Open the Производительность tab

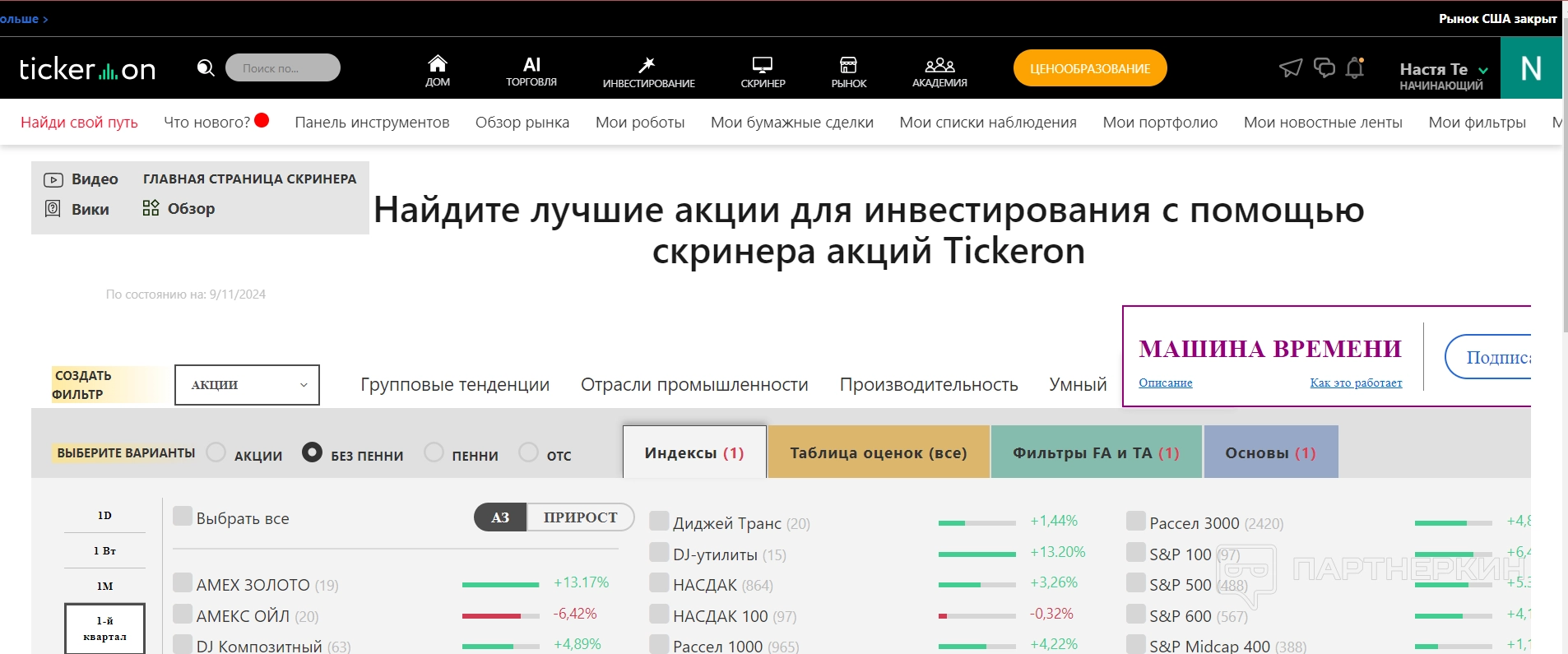tap(929, 385)
